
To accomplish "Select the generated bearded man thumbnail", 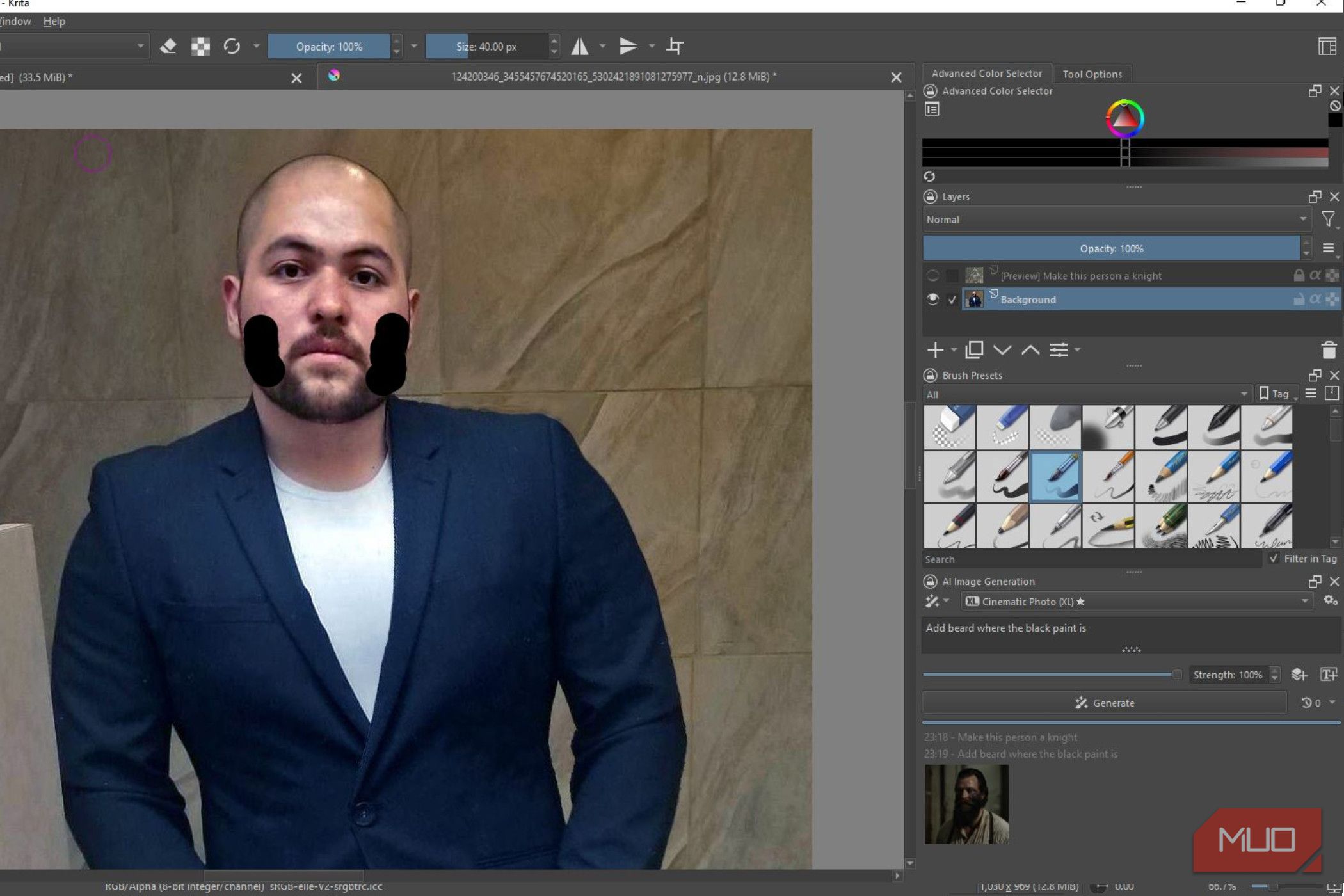I will point(966,804).
